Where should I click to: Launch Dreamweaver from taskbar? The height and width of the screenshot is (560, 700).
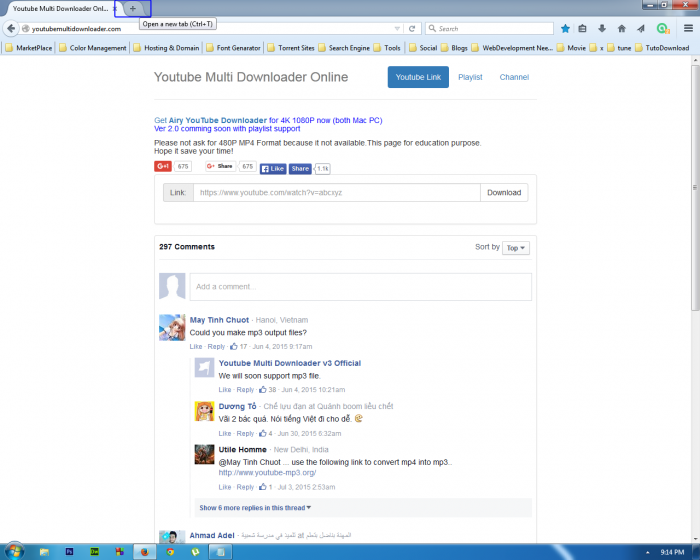coord(94,552)
